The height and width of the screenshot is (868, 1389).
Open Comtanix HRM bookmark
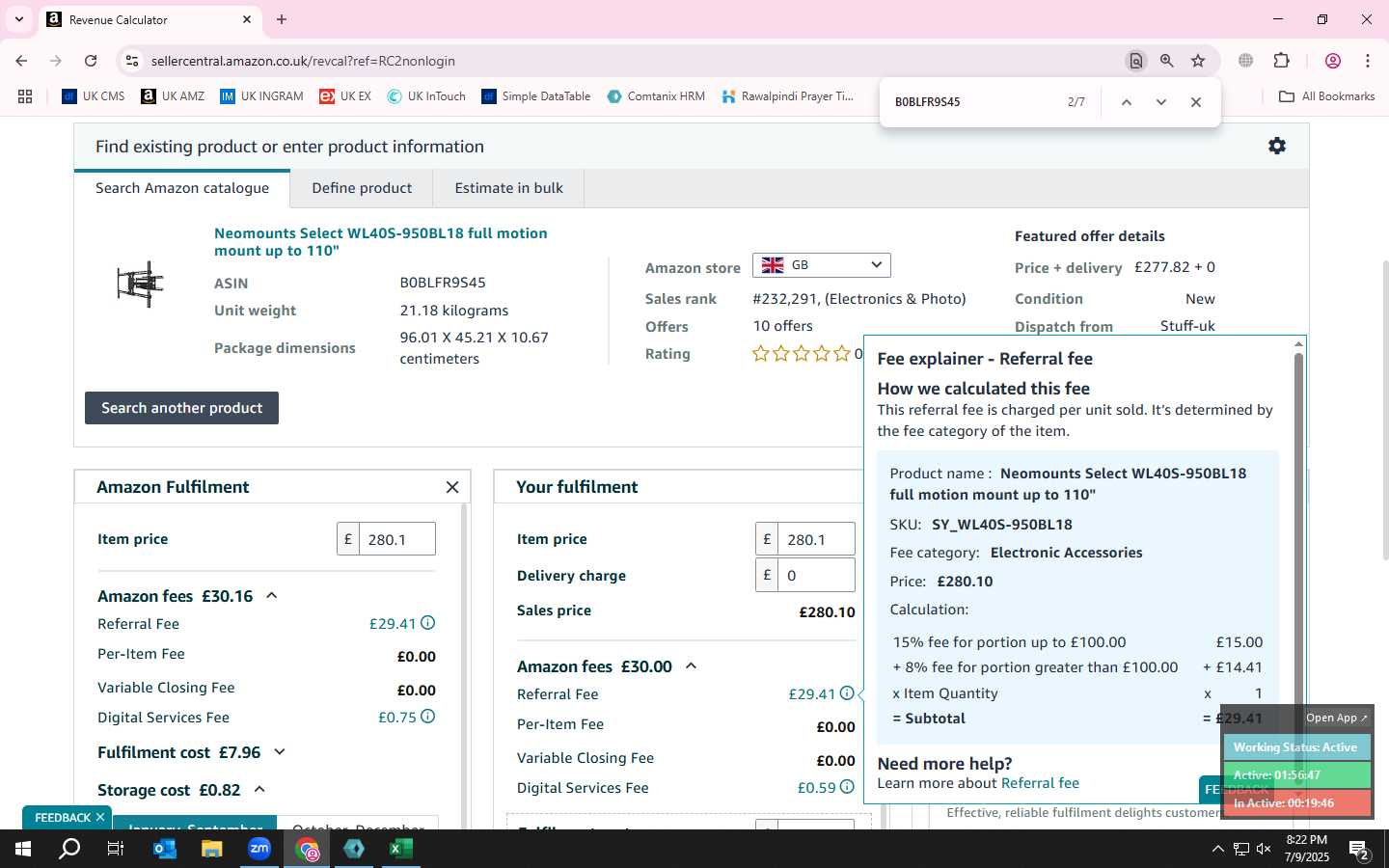click(656, 96)
